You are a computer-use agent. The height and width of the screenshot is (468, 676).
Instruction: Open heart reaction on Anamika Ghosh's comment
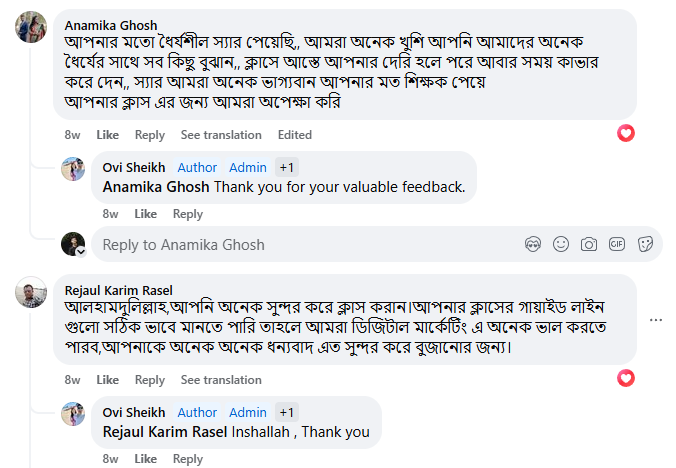(626, 133)
